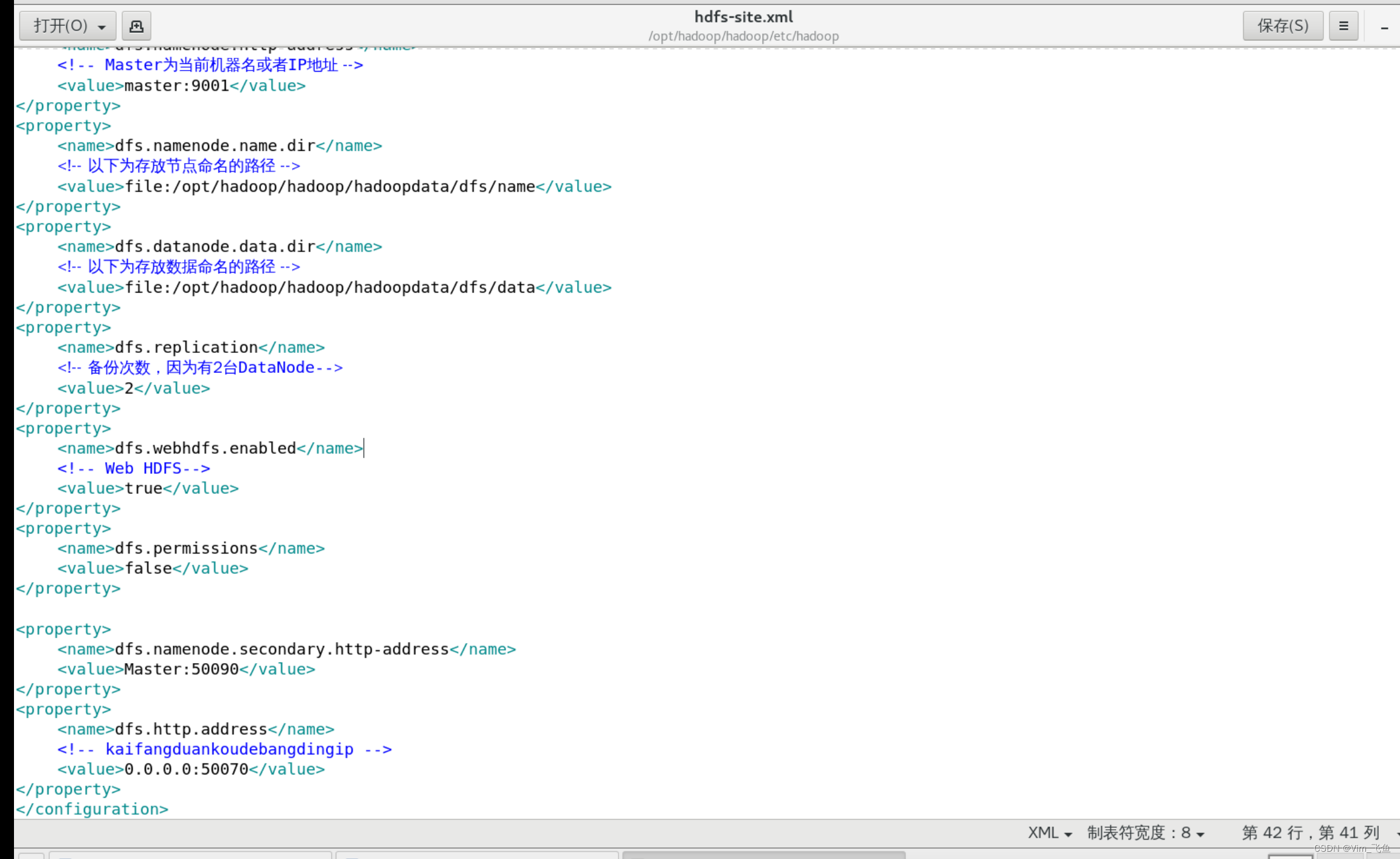
Task: Save the file with 保存(S)
Action: point(1283,26)
